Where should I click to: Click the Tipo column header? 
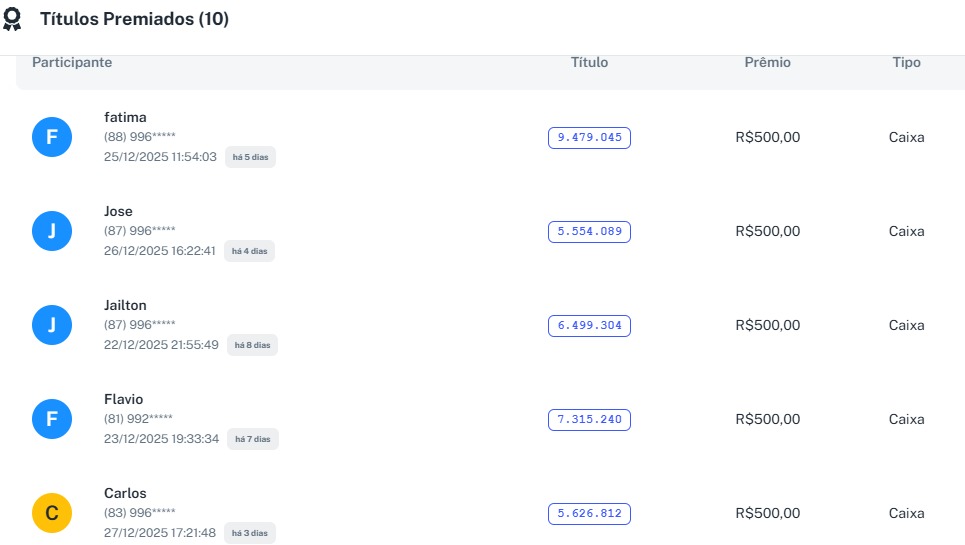click(906, 62)
